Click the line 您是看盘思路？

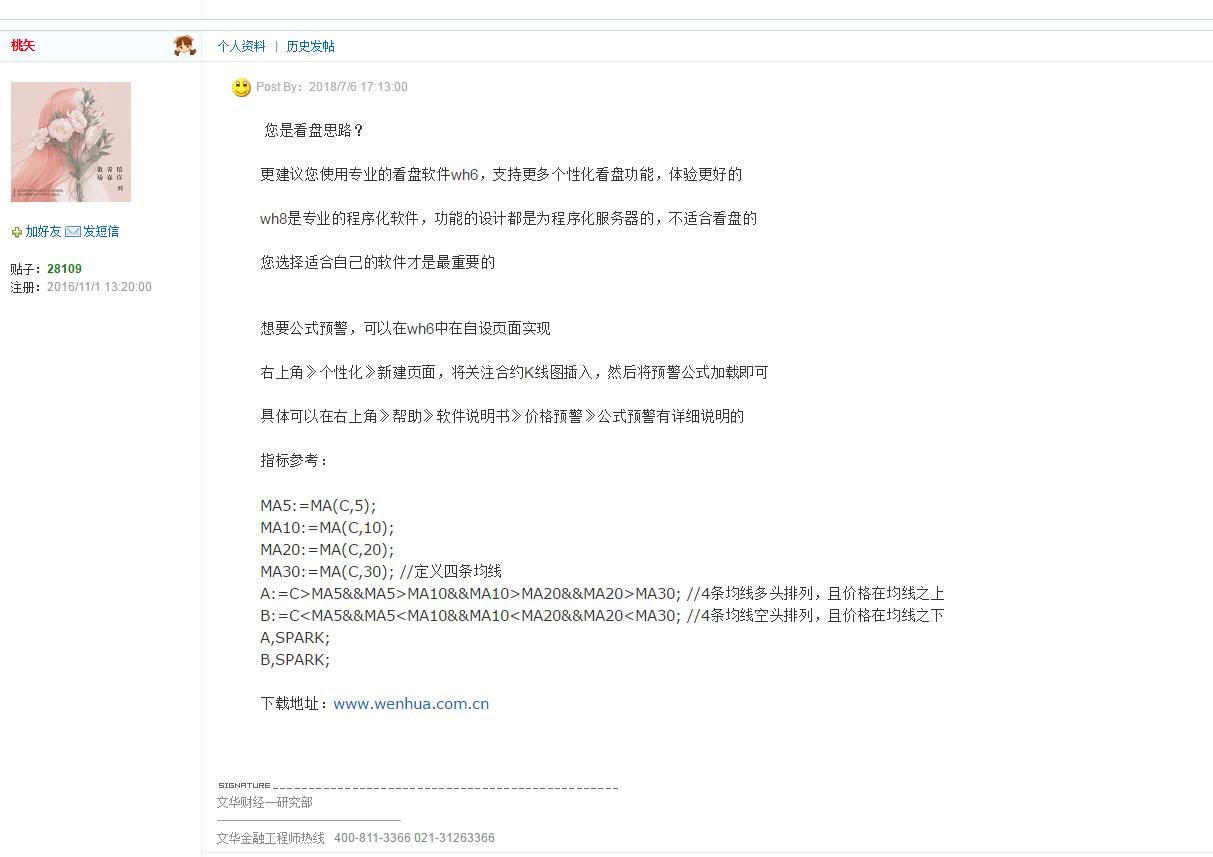click(x=314, y=131)
